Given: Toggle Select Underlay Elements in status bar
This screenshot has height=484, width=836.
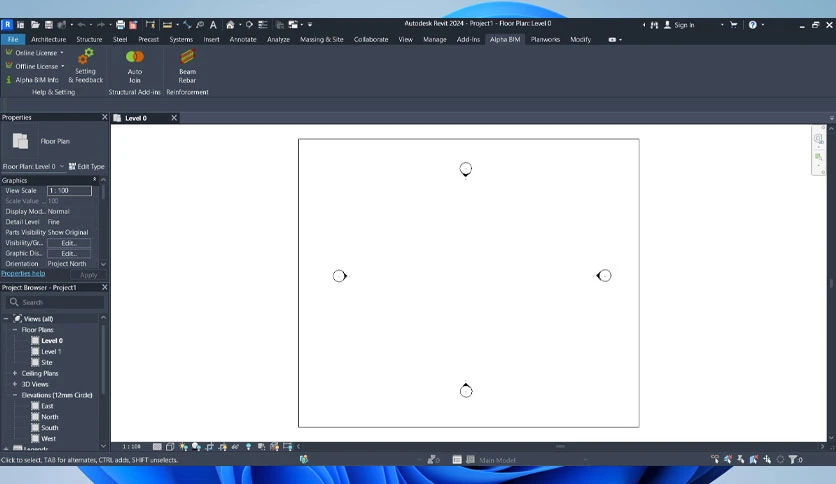Looking at the screenshot, I should 728,459.
